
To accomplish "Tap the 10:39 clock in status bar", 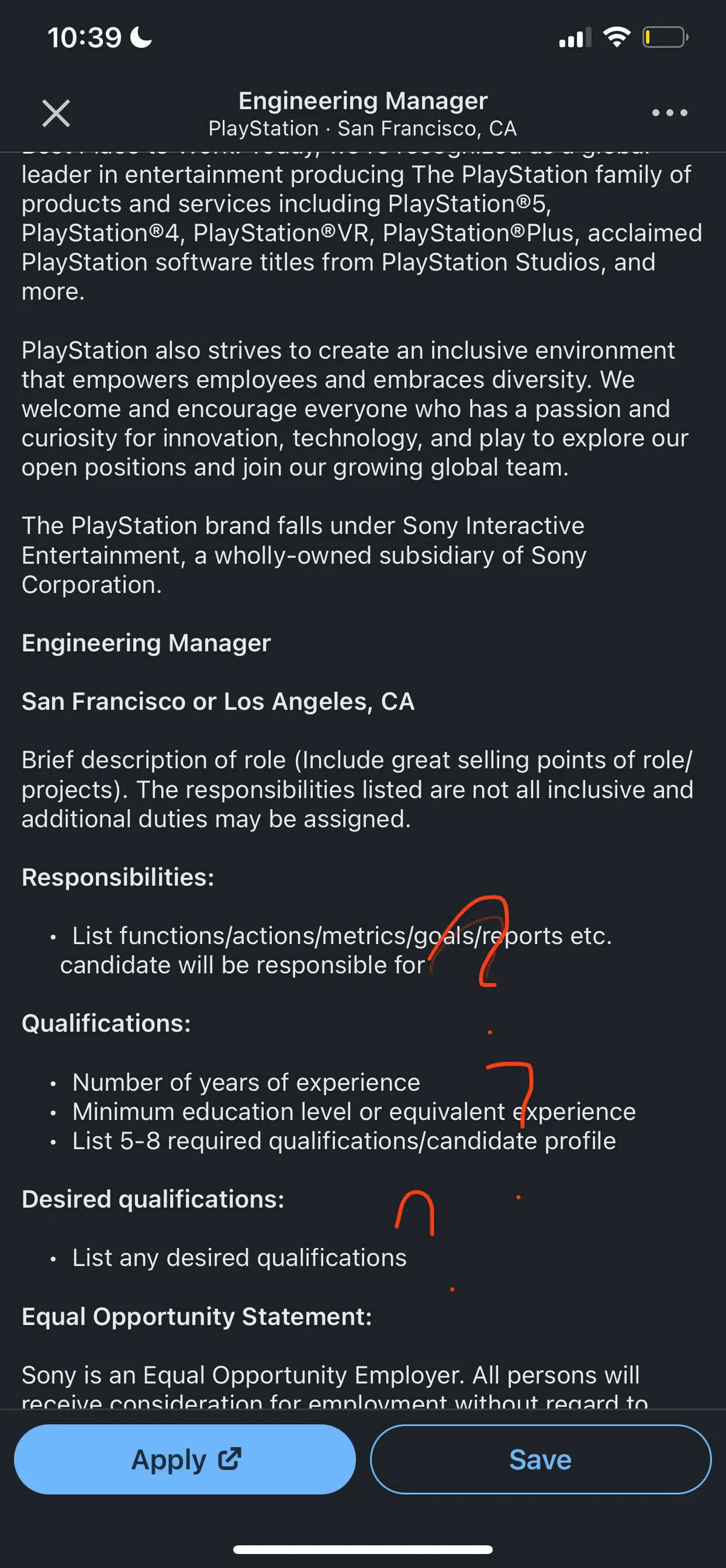I will click(x=85, y=37).
